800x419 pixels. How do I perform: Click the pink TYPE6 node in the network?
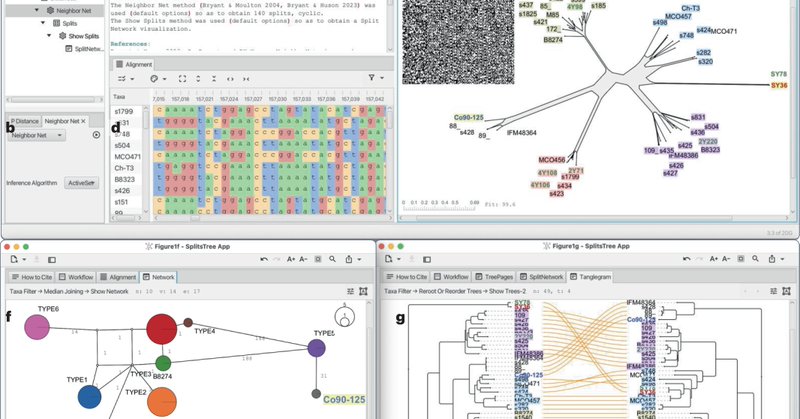tap(37, 327)
